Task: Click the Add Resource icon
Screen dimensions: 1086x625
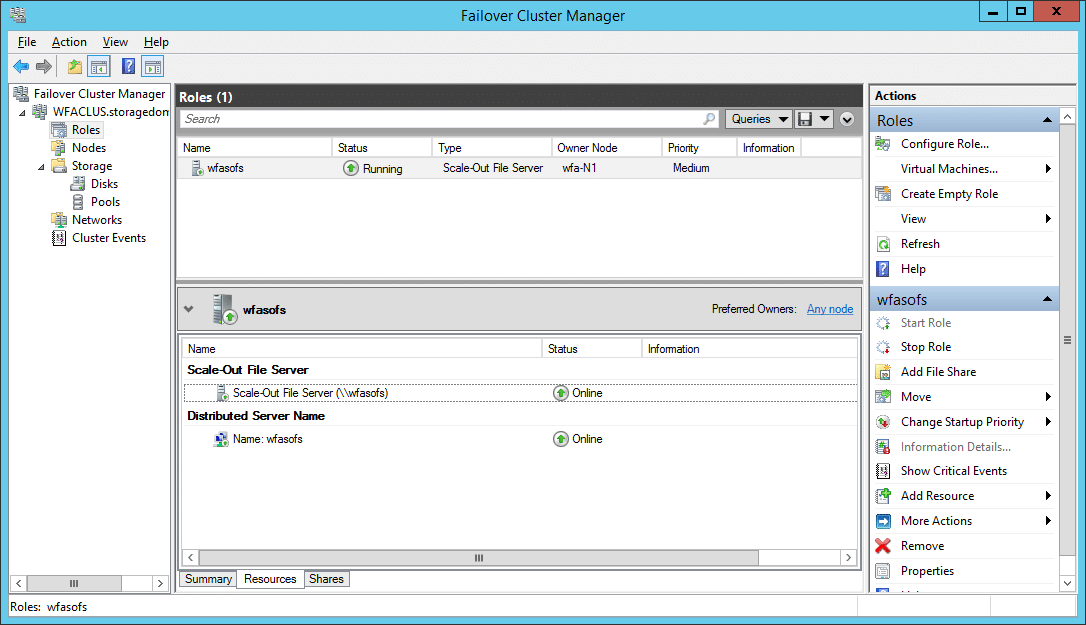Action: click(x=883, y=496)
